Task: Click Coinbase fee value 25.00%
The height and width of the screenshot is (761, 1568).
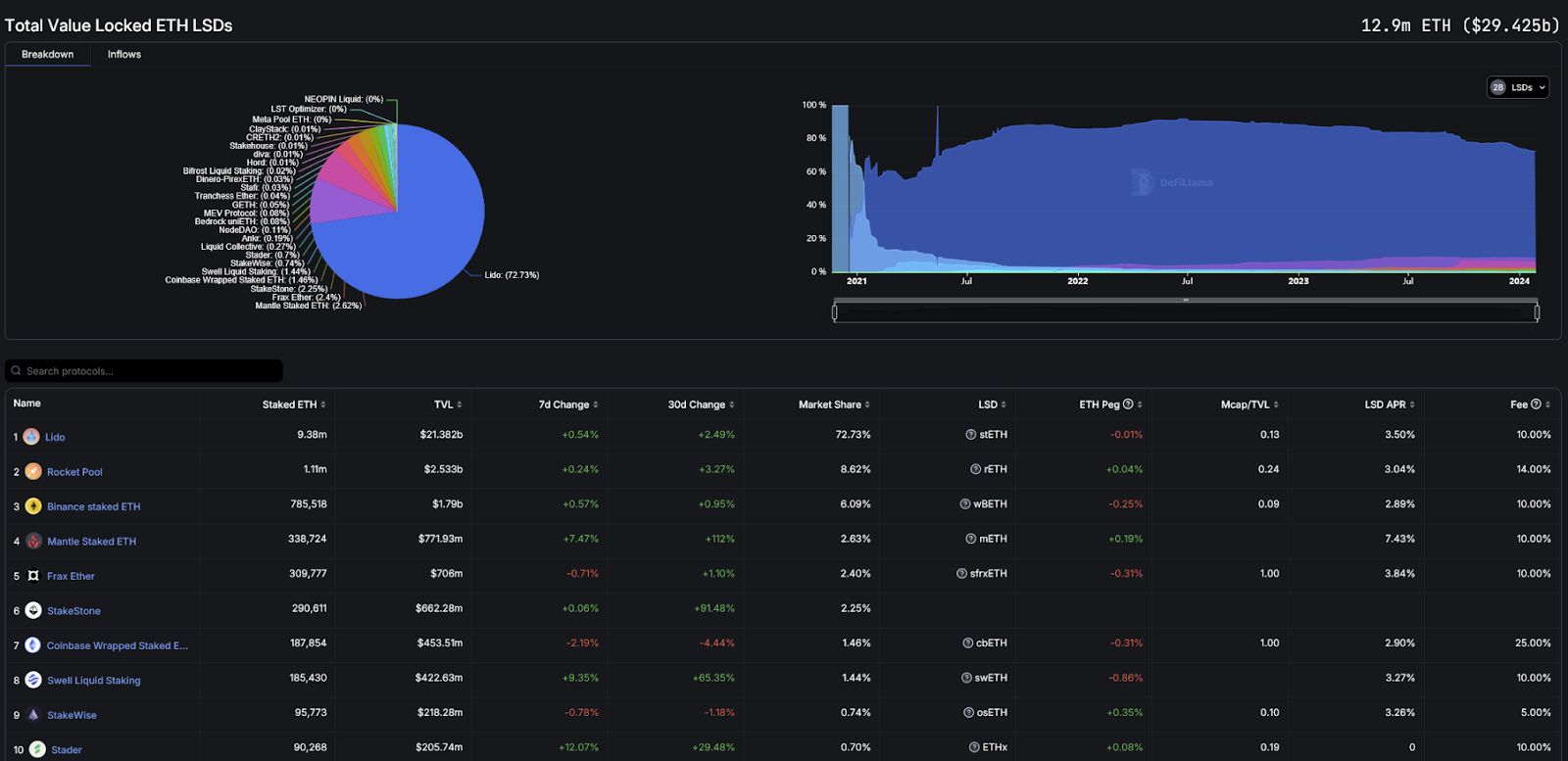Action: click(1533, 643)
